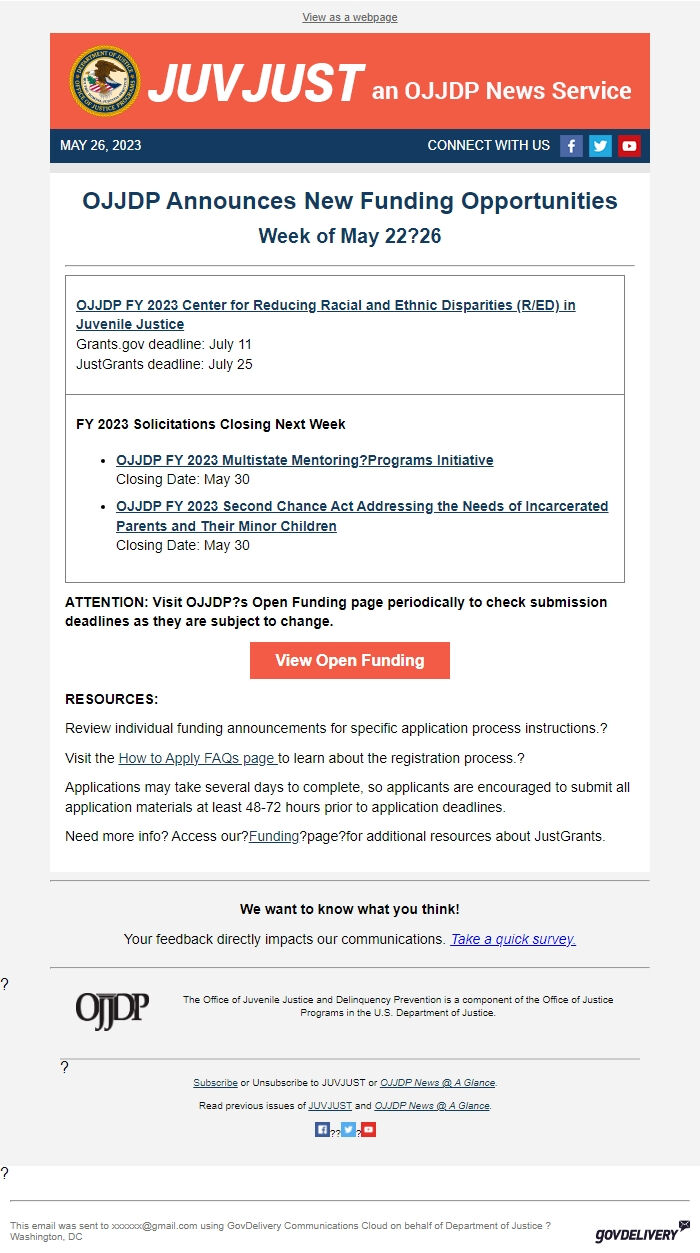Click the View Open Funding button
The image size is (700, 1253).
point(349,660)
